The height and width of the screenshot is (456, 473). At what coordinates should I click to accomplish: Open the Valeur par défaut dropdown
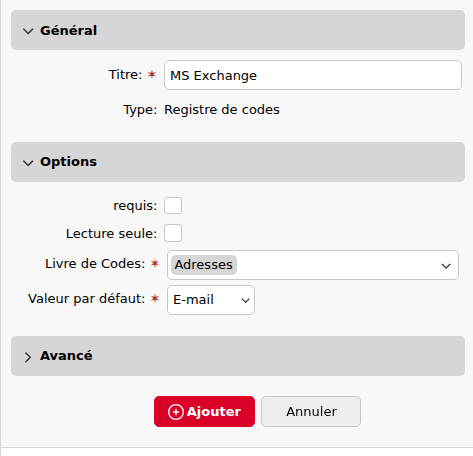pos(211,300)
